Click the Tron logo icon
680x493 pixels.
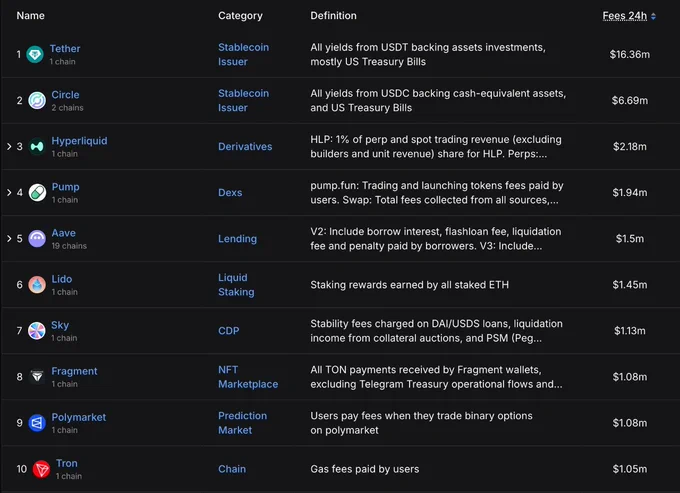click(x=41, y=469)
